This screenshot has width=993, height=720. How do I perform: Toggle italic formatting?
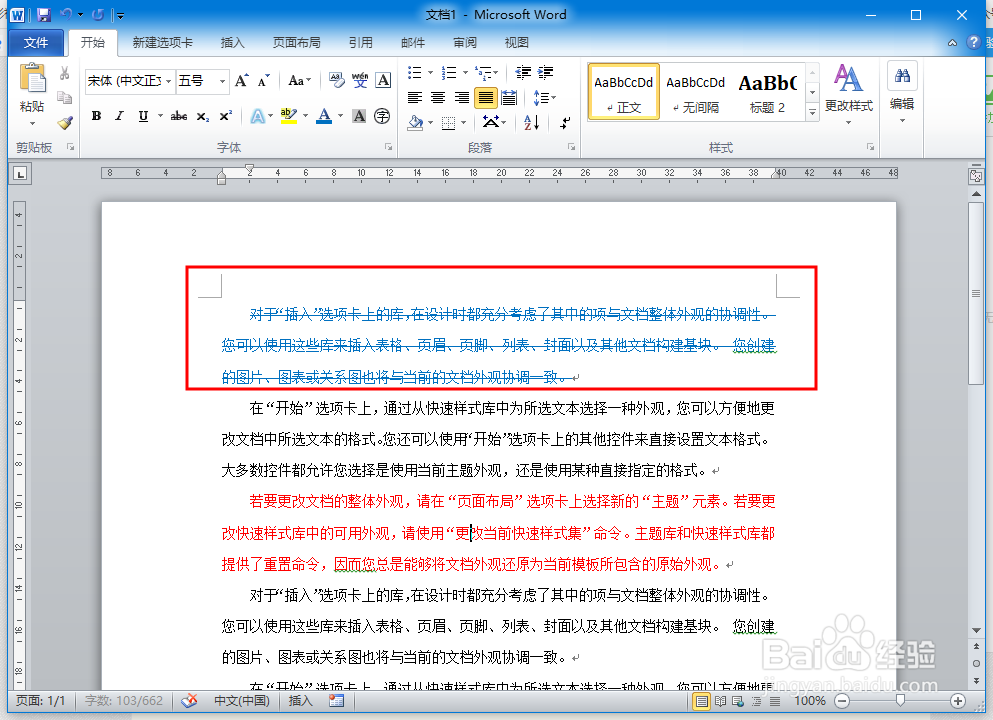click(118, 116)
